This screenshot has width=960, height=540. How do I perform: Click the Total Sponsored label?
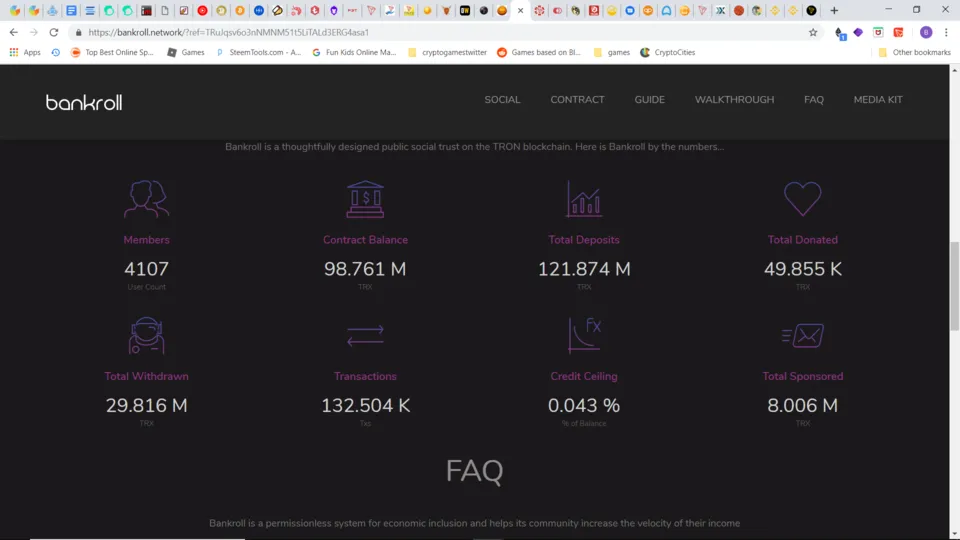(803, 377)
